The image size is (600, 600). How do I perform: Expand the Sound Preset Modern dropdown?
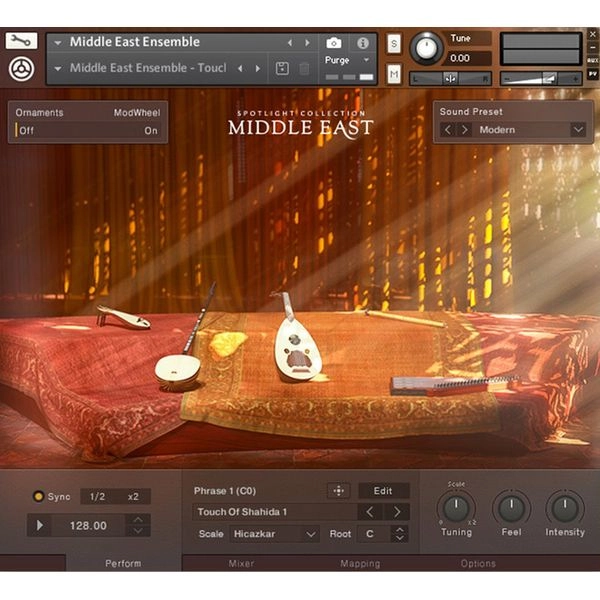click(x=578, y=130)
